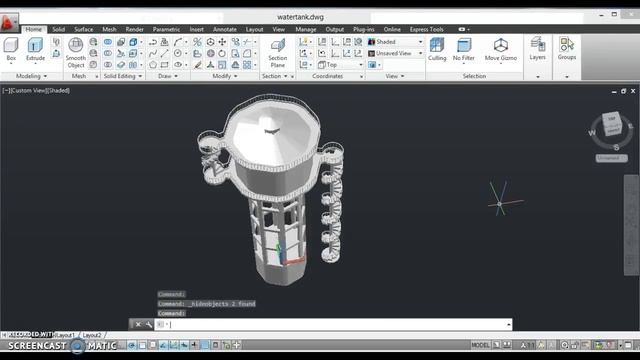Switch to the Surface ribbon tab
The image size is (640, 360).
point(84,29)
